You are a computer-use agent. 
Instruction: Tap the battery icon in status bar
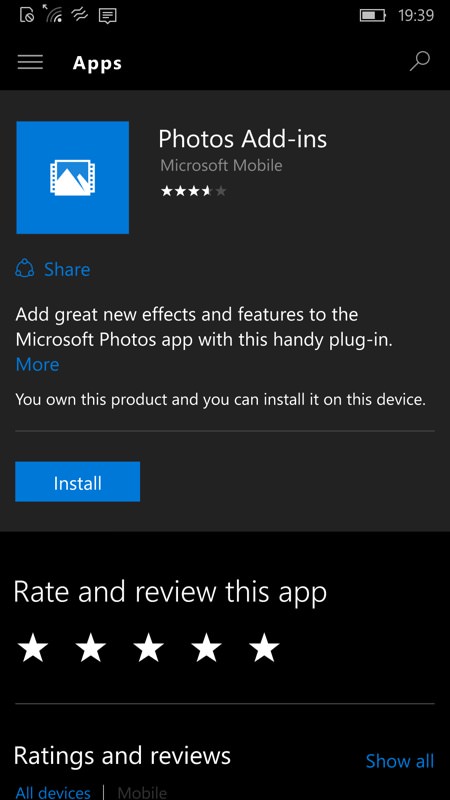click(373, 15)
